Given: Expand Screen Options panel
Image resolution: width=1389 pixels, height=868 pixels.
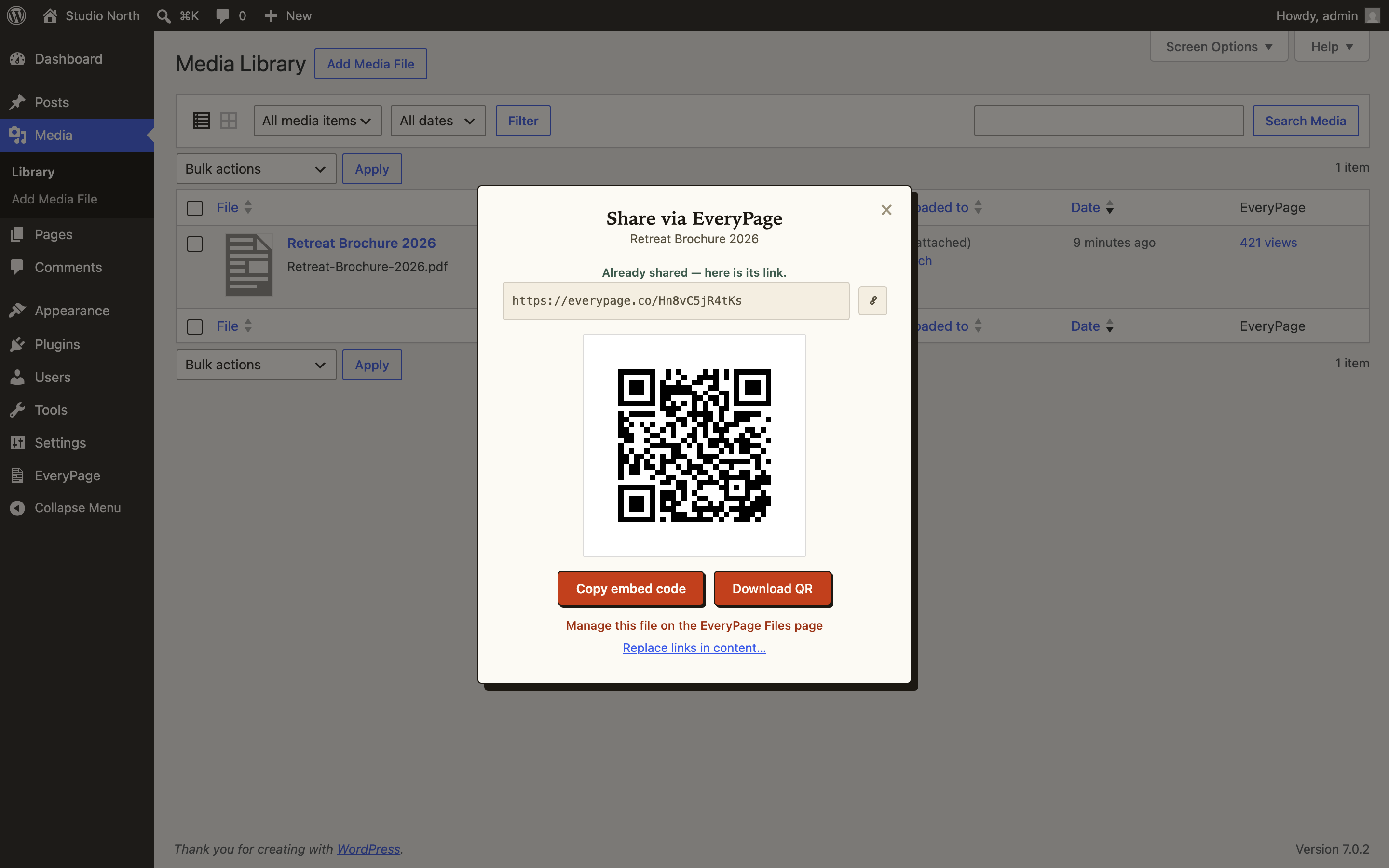Looking at the screenshot, I should [x=1219, y=46].
